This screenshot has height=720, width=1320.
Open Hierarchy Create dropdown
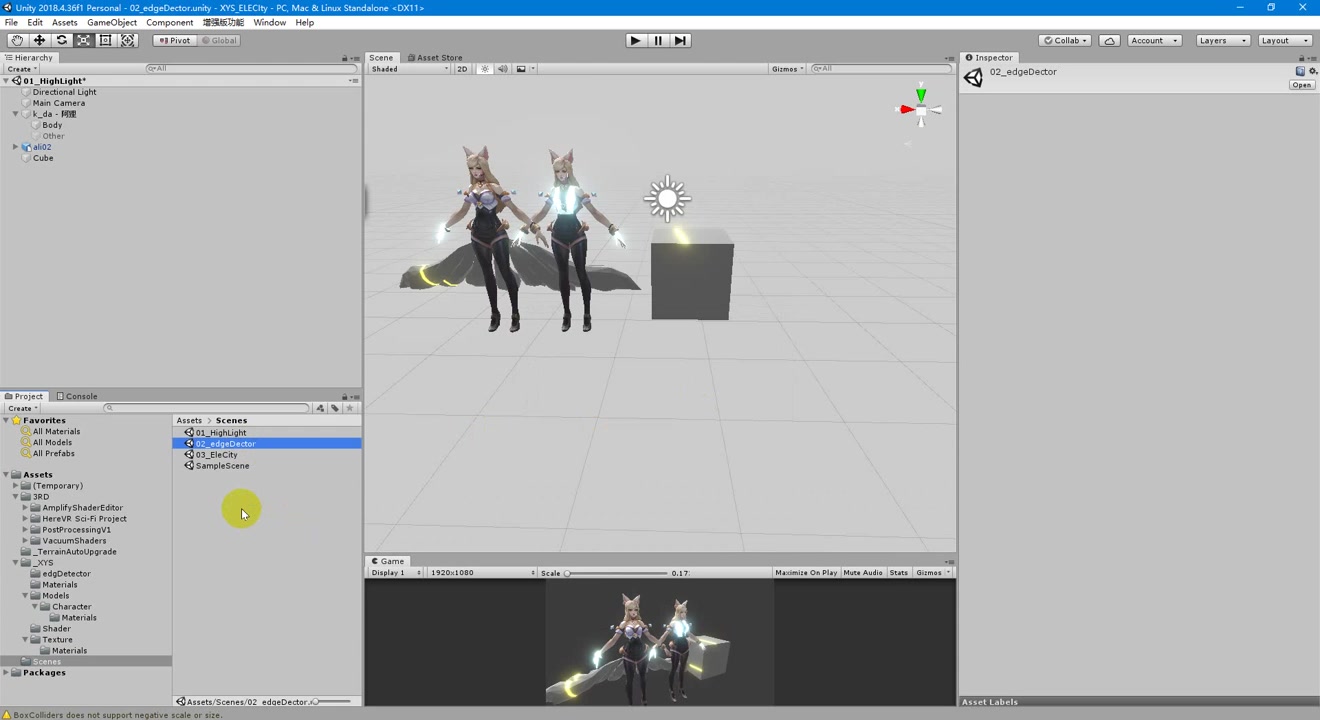pyautogui.click(x=22, y=69)
